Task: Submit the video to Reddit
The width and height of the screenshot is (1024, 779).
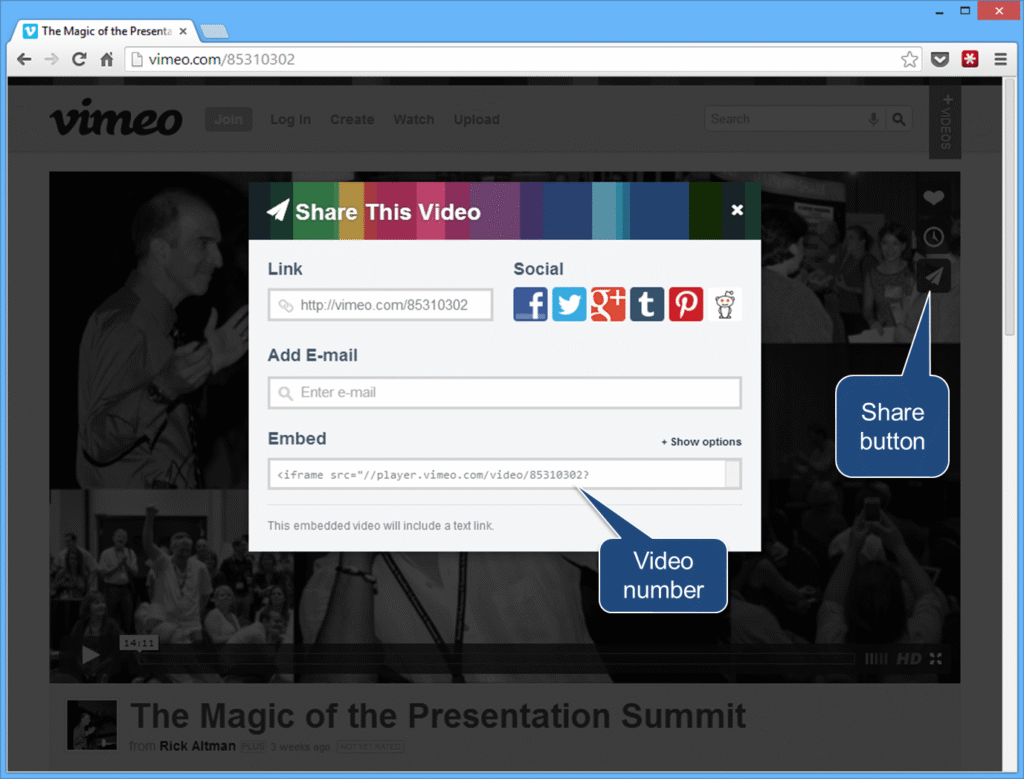Action: [x=725, y=304]
